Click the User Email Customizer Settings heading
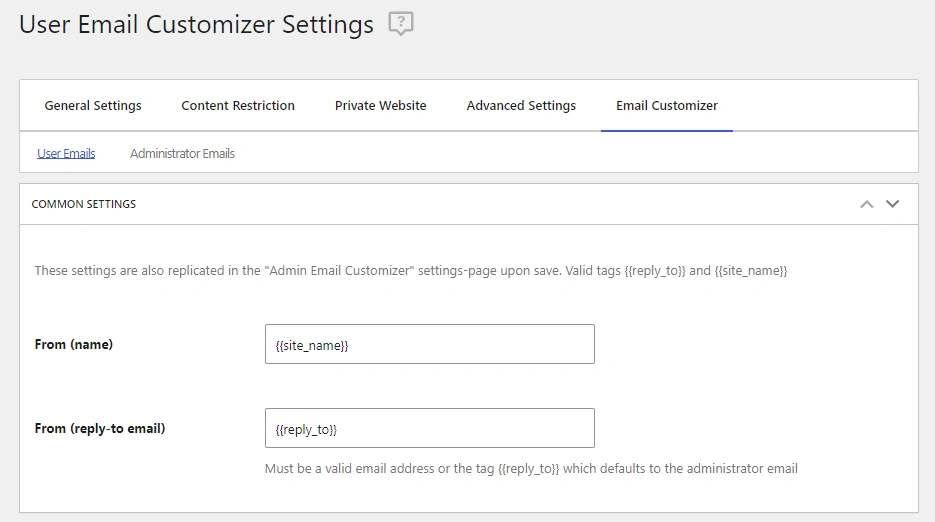 click(196, 24)
